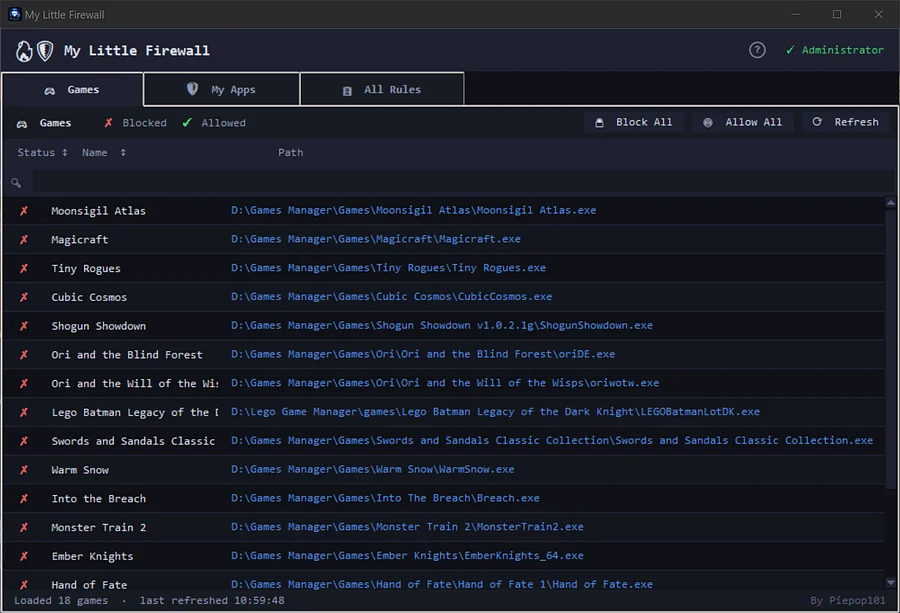This screenshot has width=900, height=613.
Task: Select the Moonsigil Atlas game name
Action: [x=98, y=211]
